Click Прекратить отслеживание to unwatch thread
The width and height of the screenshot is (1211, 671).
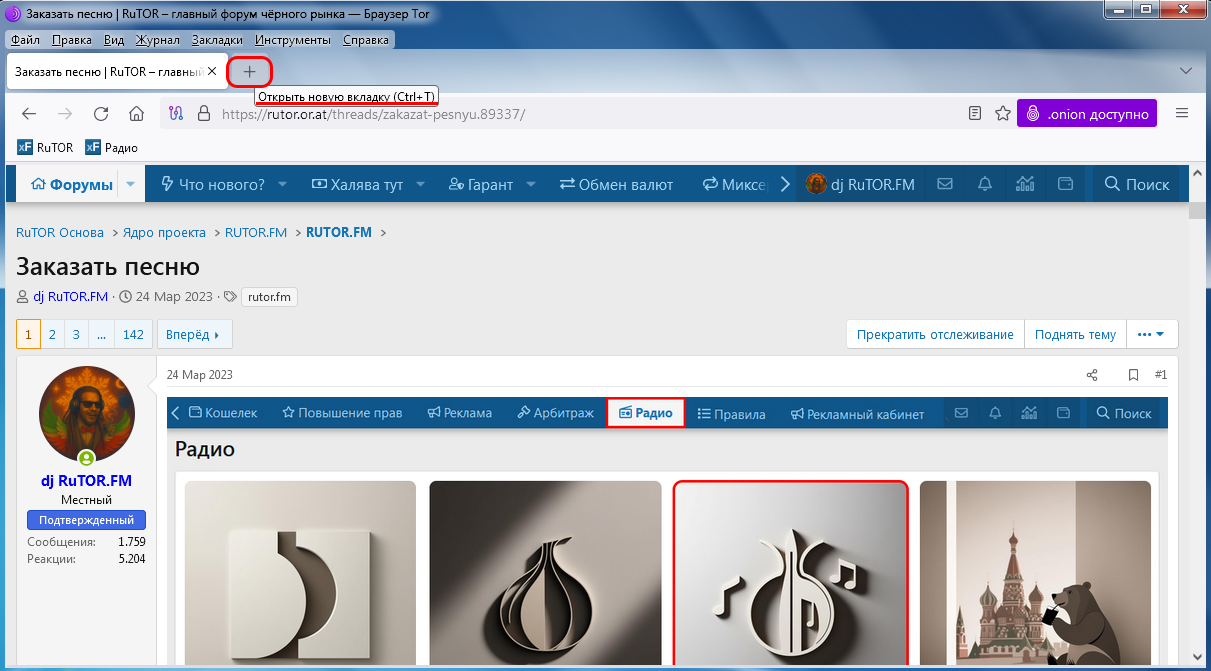click(x=935, y=335)
